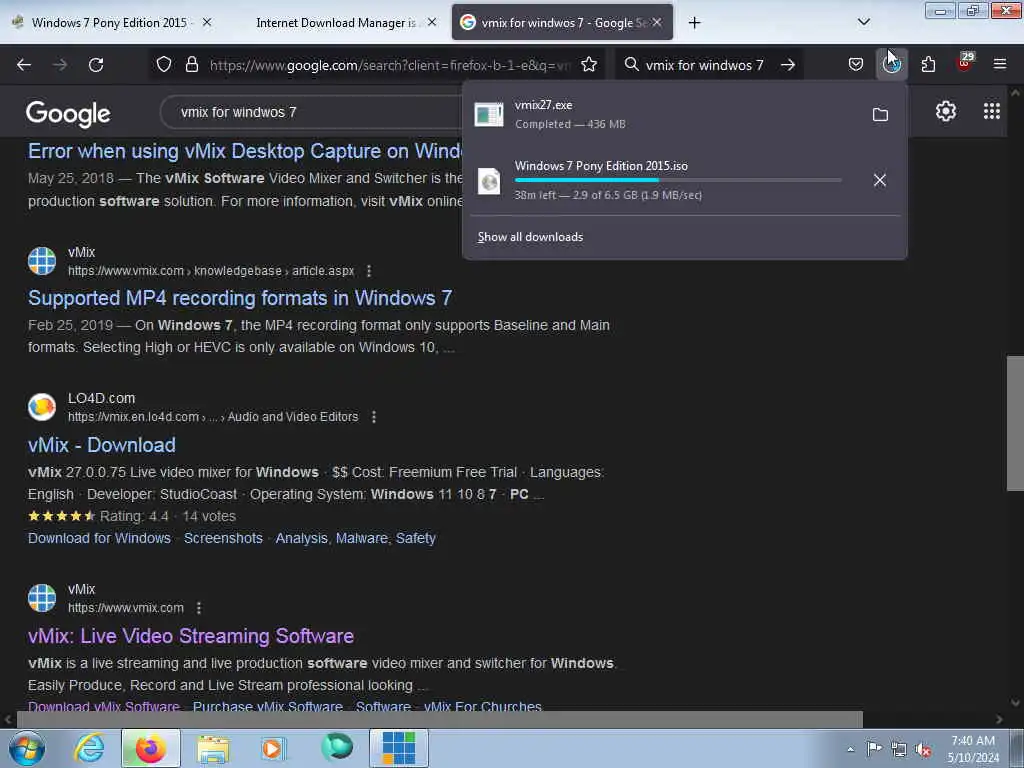Close the Google search tab

pos(657,23)
